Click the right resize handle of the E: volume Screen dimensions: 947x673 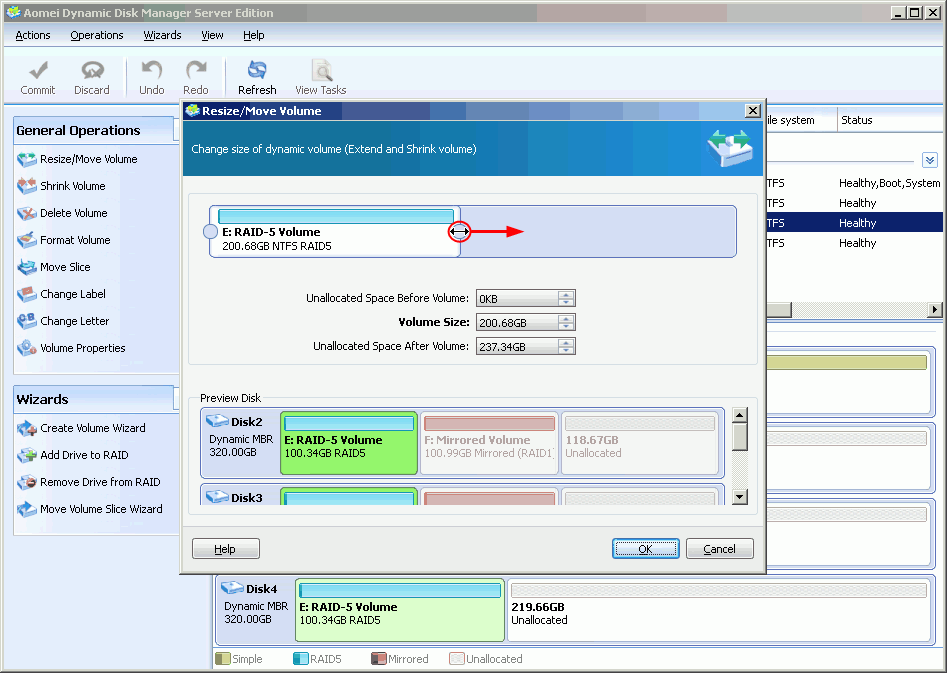pyautogui.click(x=459, y=231)
